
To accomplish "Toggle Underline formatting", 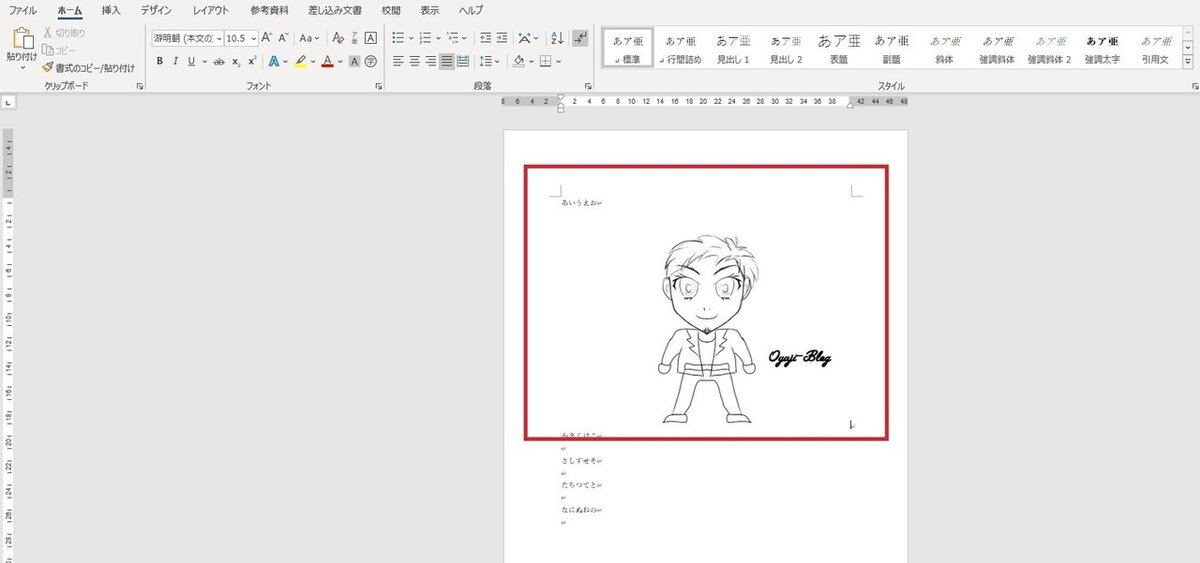I will pos(191,61).
